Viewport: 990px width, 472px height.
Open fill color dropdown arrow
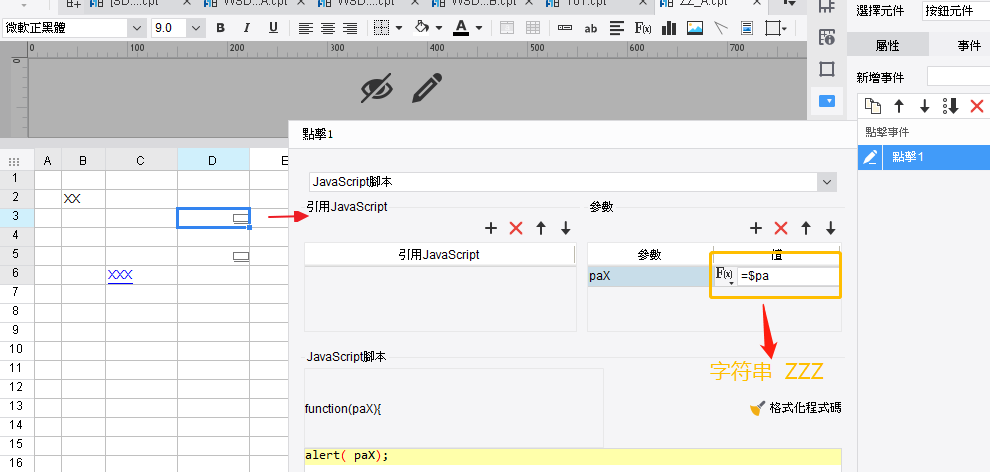click(x=439, y=28)
